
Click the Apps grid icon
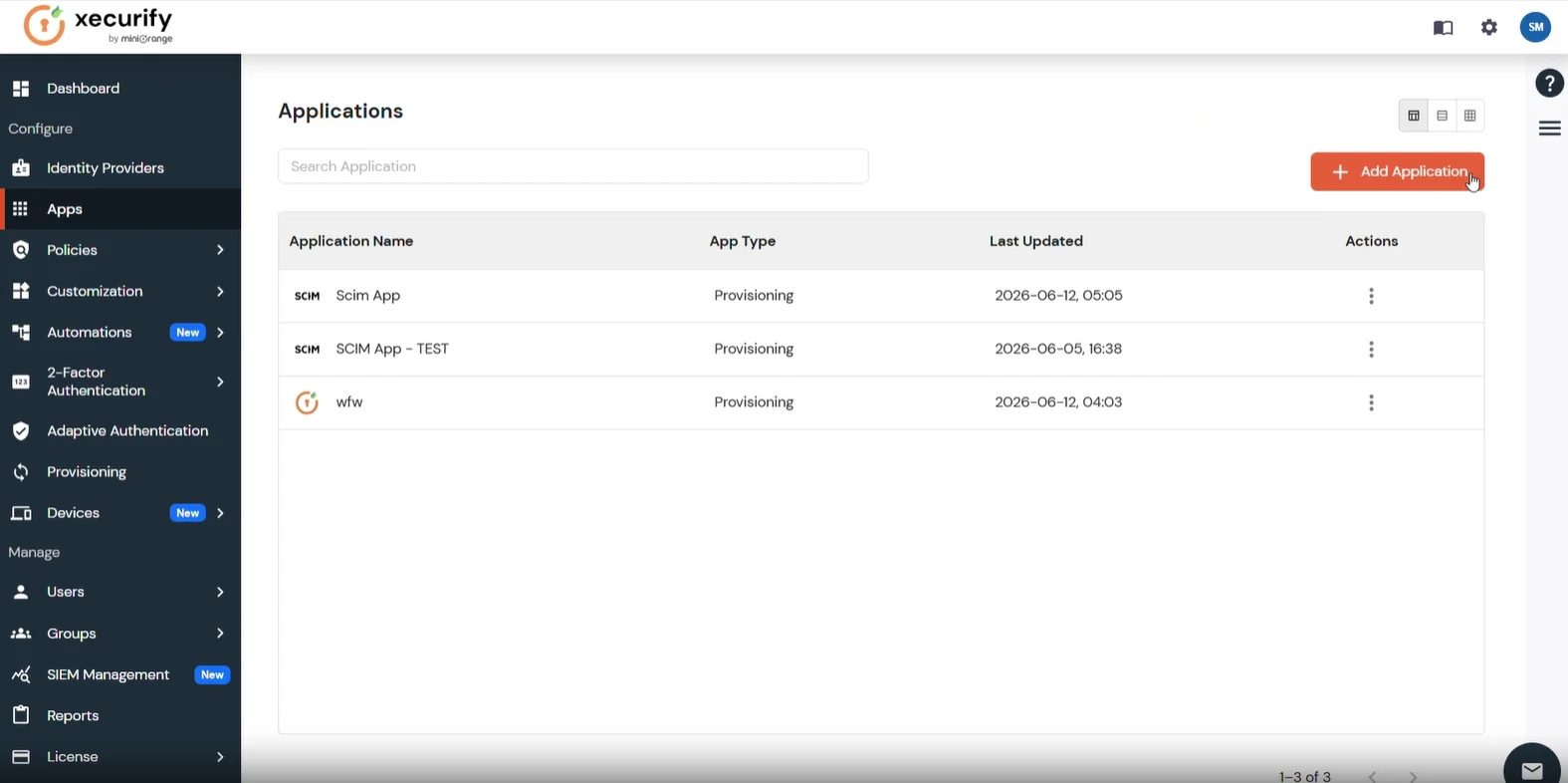point(20,209)
